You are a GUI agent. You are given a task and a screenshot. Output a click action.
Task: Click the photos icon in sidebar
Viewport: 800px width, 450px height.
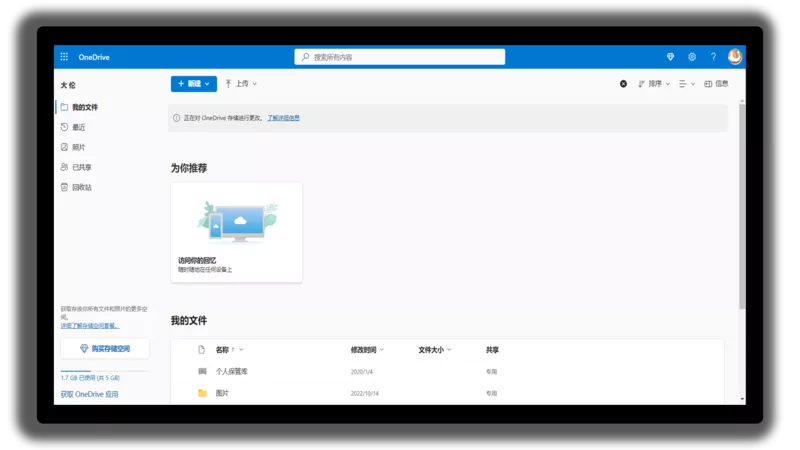pos(64,147)
